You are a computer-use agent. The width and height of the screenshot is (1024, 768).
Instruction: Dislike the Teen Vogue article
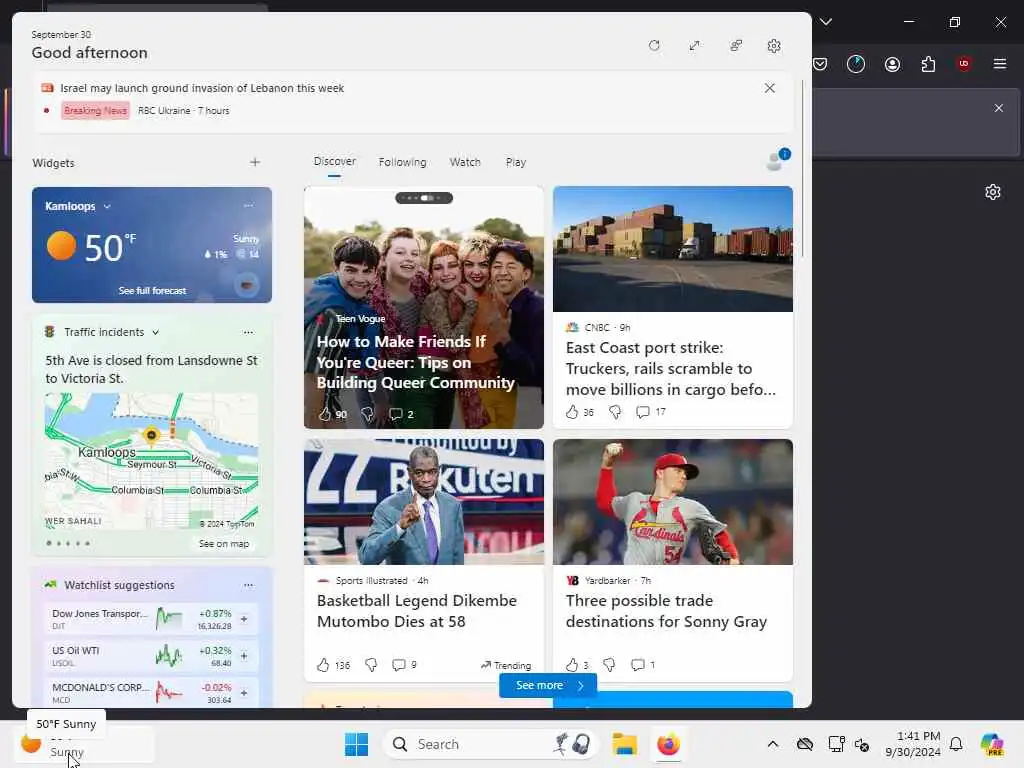click(367, 414)
